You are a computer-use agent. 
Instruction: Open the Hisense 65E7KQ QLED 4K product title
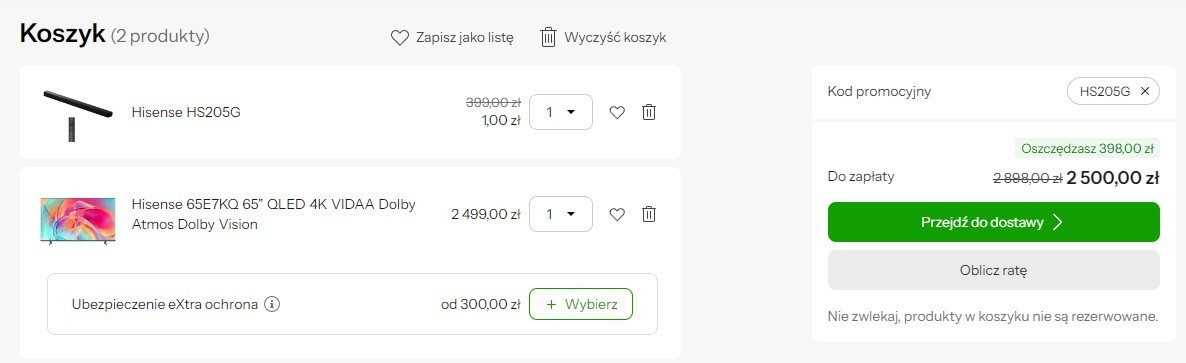(x=274, y=215)
